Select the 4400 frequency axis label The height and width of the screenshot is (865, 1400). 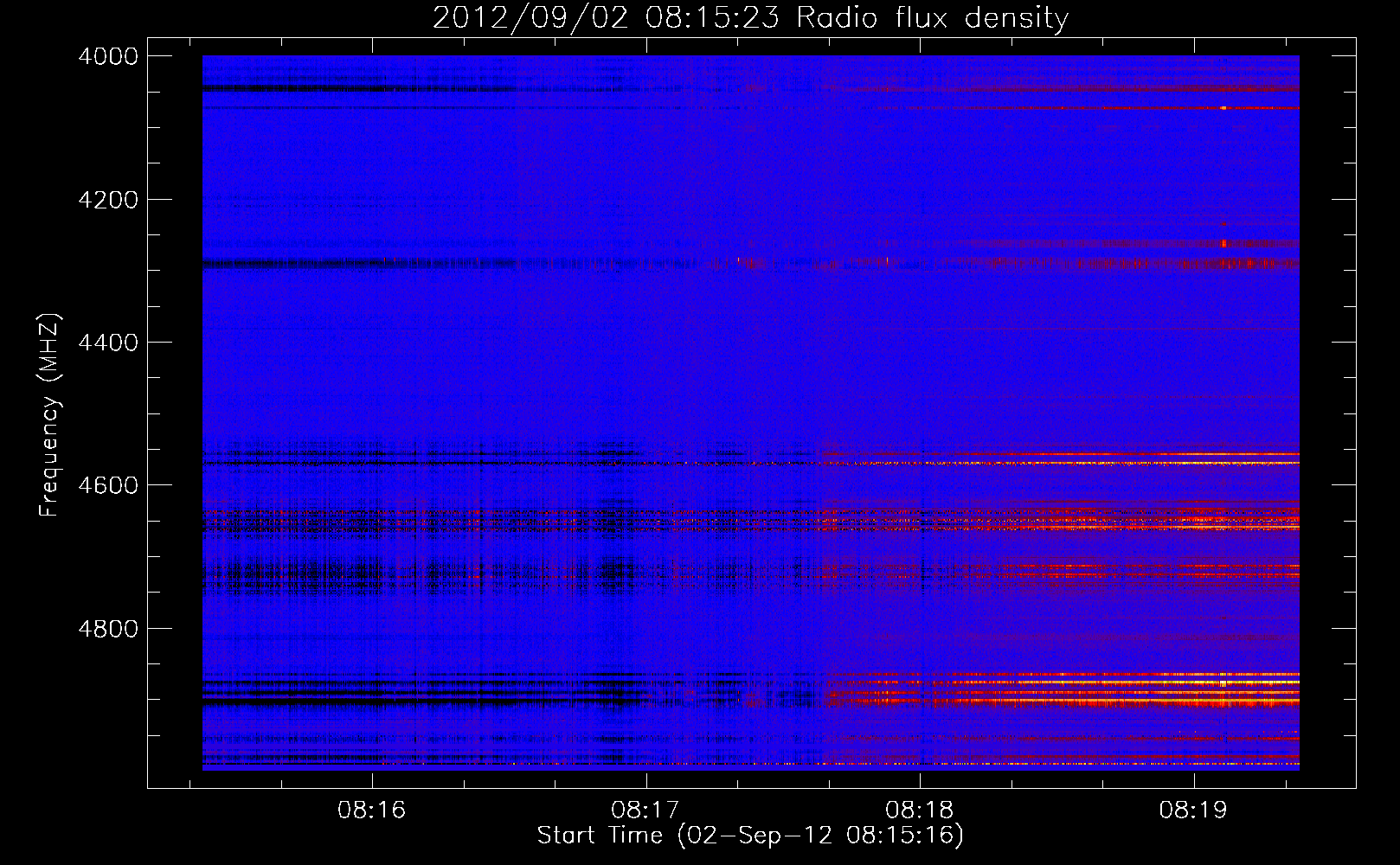click(x=108, y=343)
